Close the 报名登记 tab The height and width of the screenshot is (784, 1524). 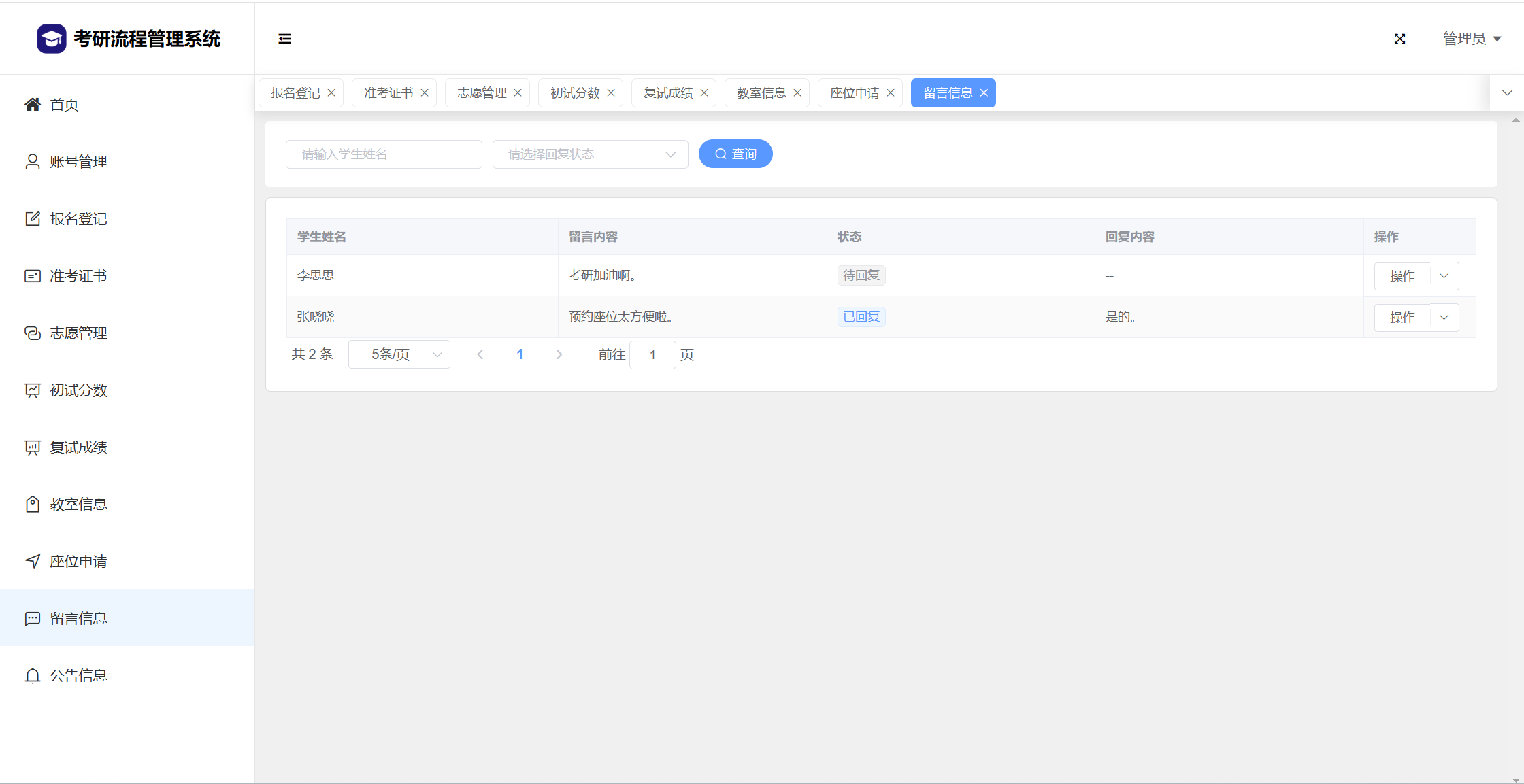331,92
